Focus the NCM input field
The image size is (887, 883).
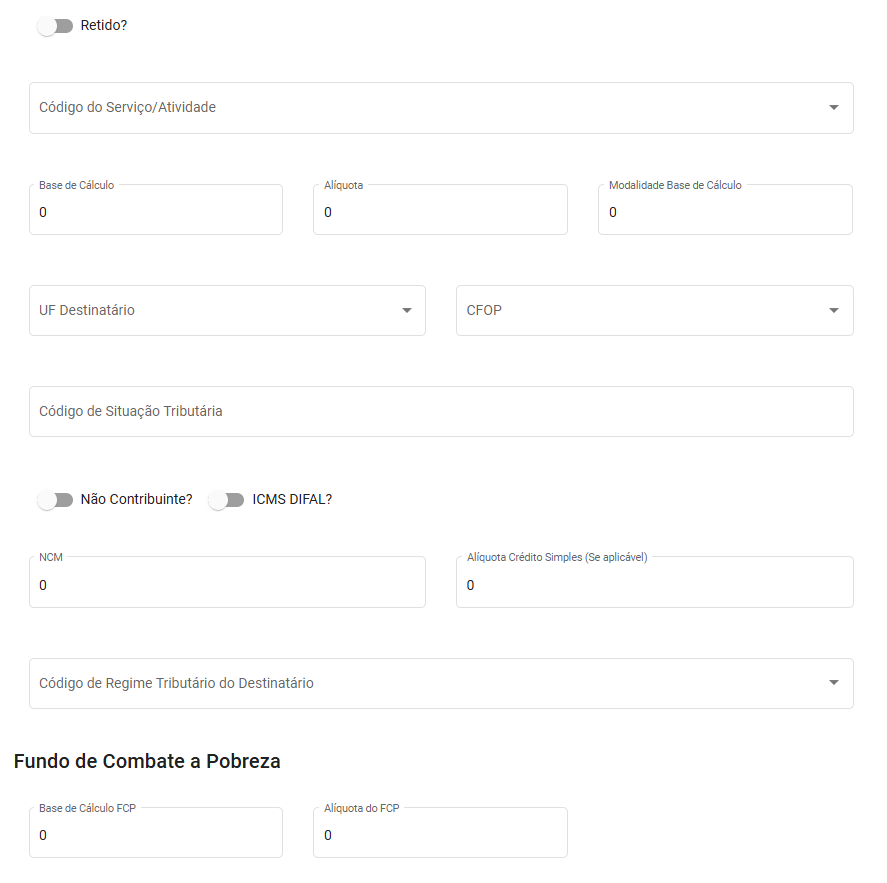click(227, 585)
